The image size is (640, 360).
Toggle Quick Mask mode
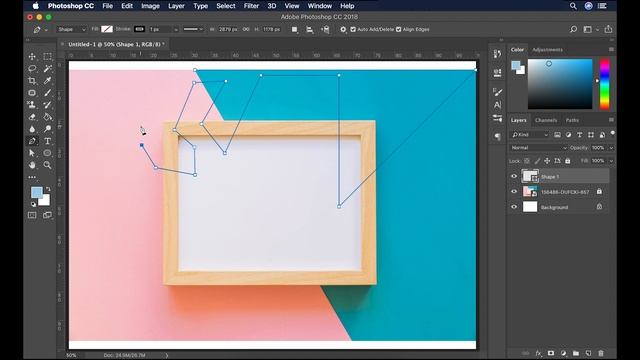[32, 215]
